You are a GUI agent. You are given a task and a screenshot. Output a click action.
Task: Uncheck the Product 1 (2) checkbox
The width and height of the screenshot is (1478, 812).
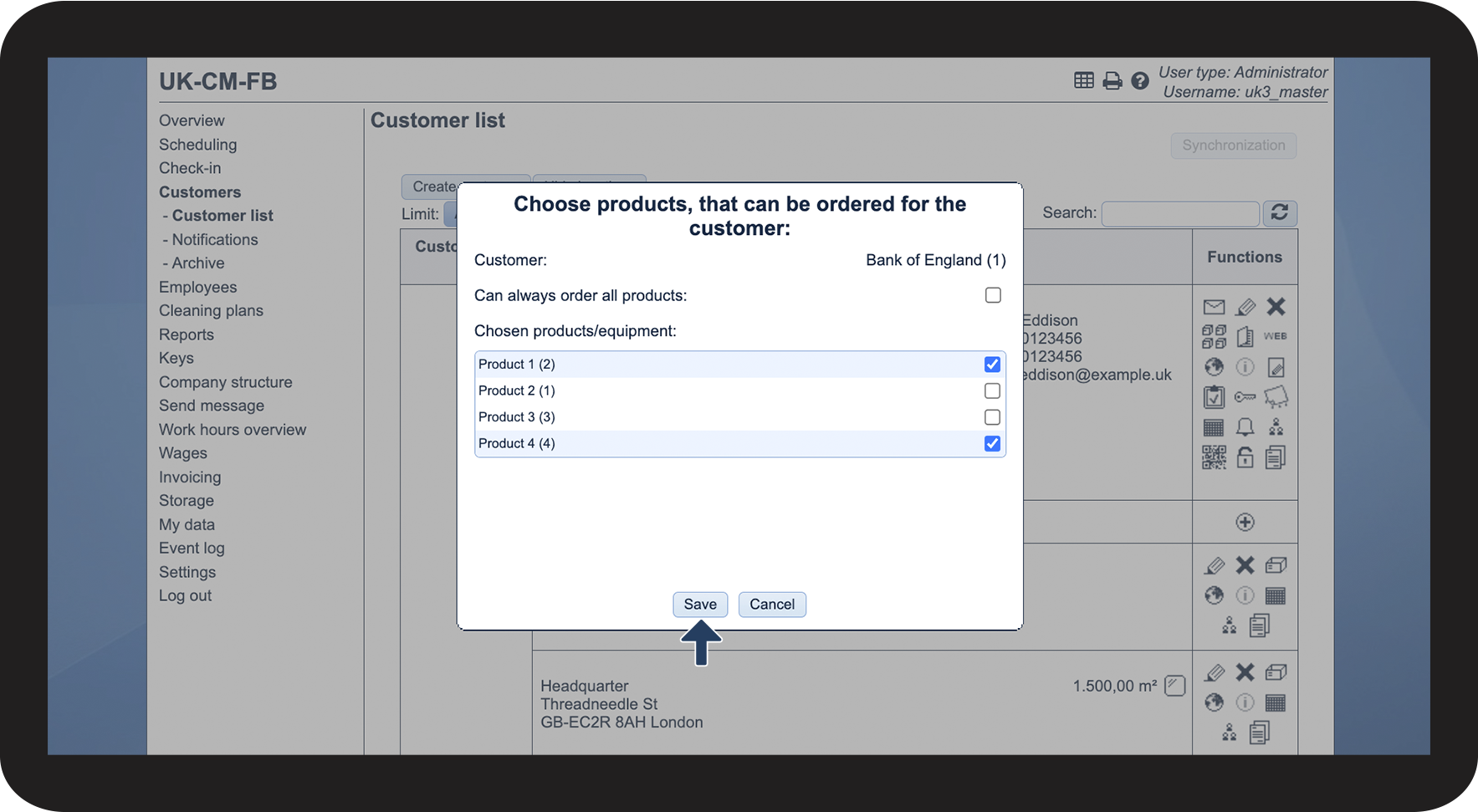point(992,365)
